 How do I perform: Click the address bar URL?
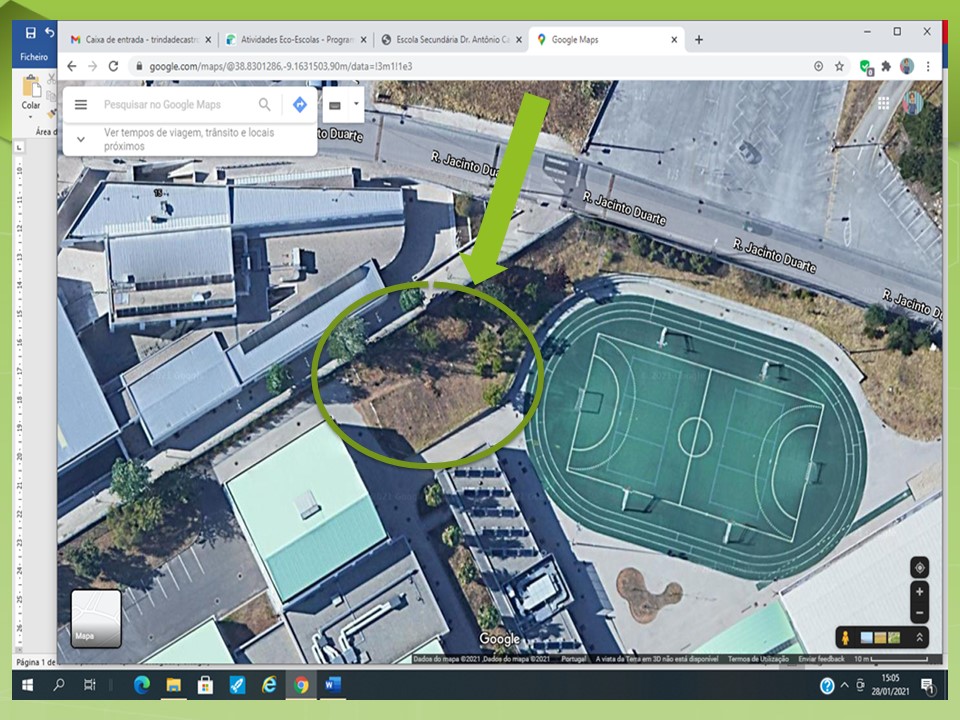point(281,66)
